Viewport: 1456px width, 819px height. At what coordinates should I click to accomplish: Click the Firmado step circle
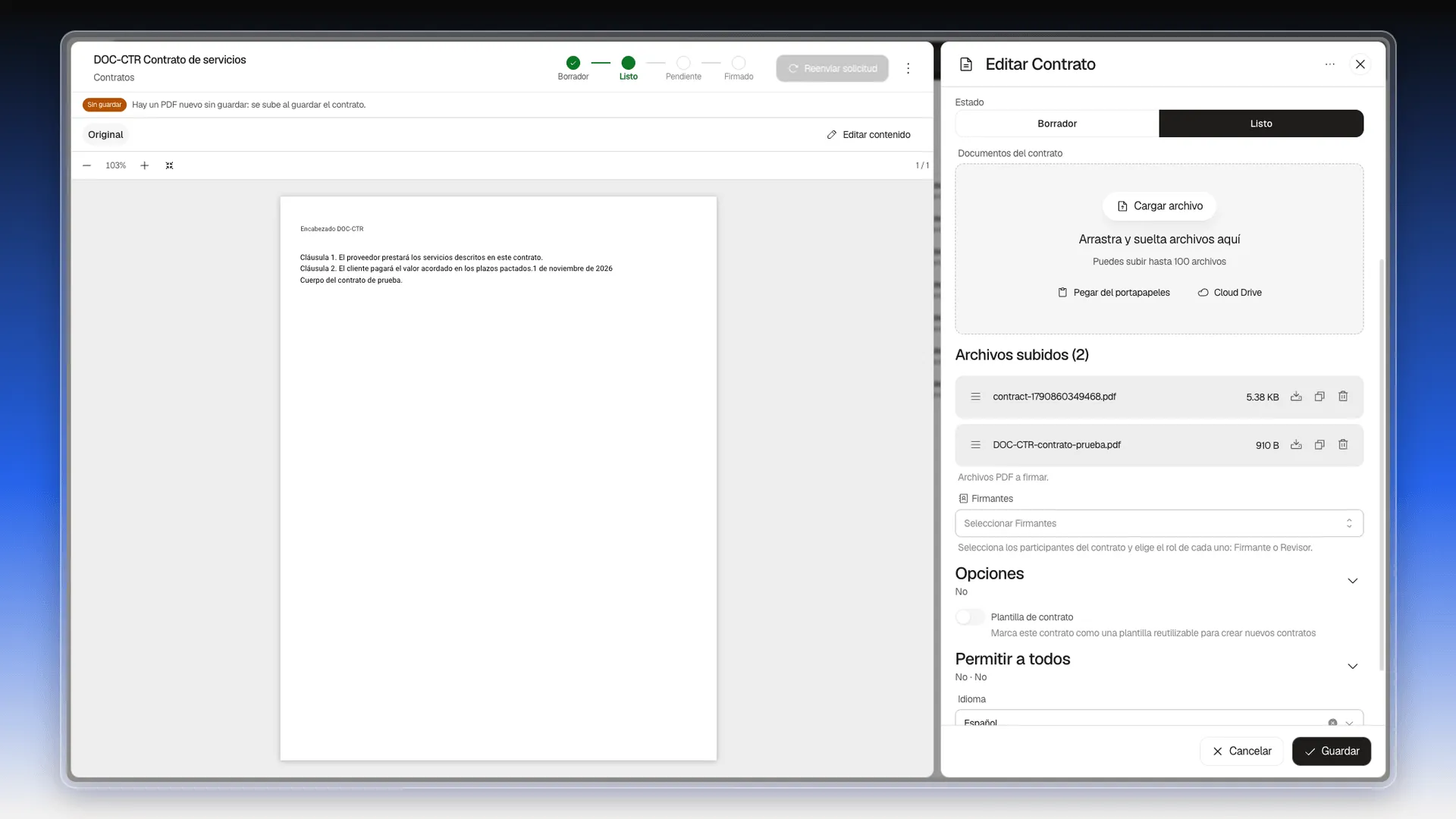click(739, 63)
